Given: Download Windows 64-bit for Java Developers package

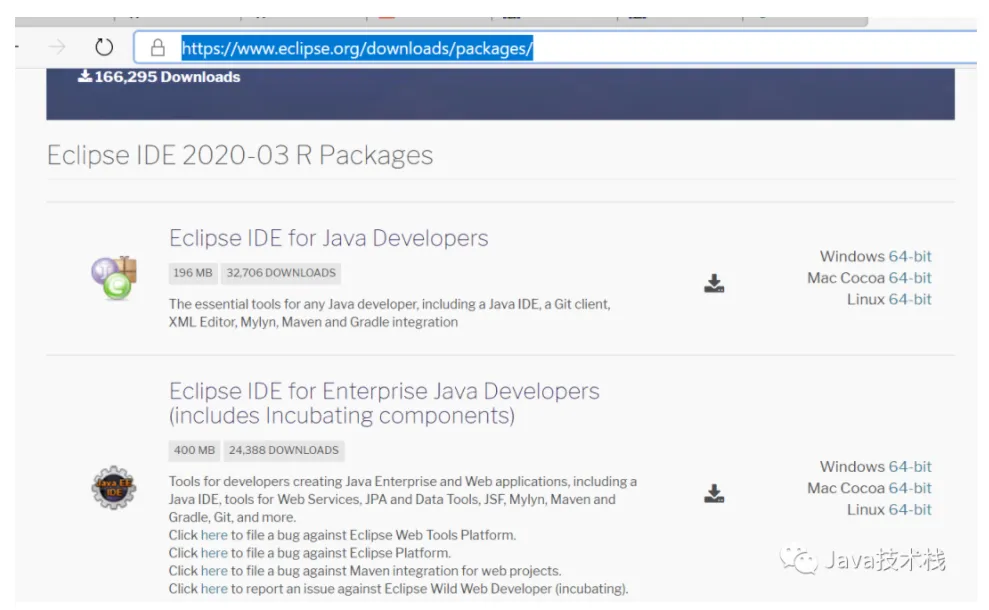Looking at the screenshot, I should point(909,256).
